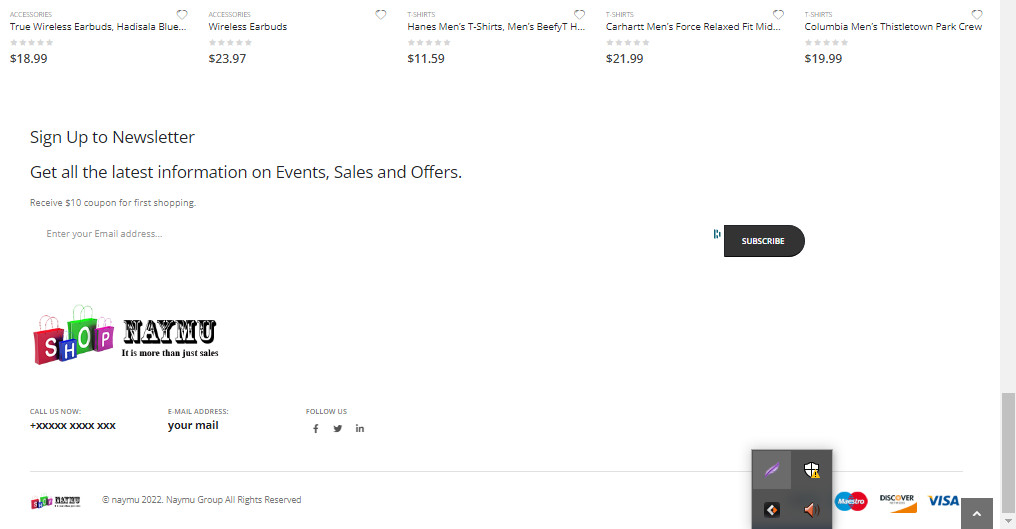This screenshot has width=1016, height=529.
Task: Click the $21.99 price
Action: pos(625,58)
